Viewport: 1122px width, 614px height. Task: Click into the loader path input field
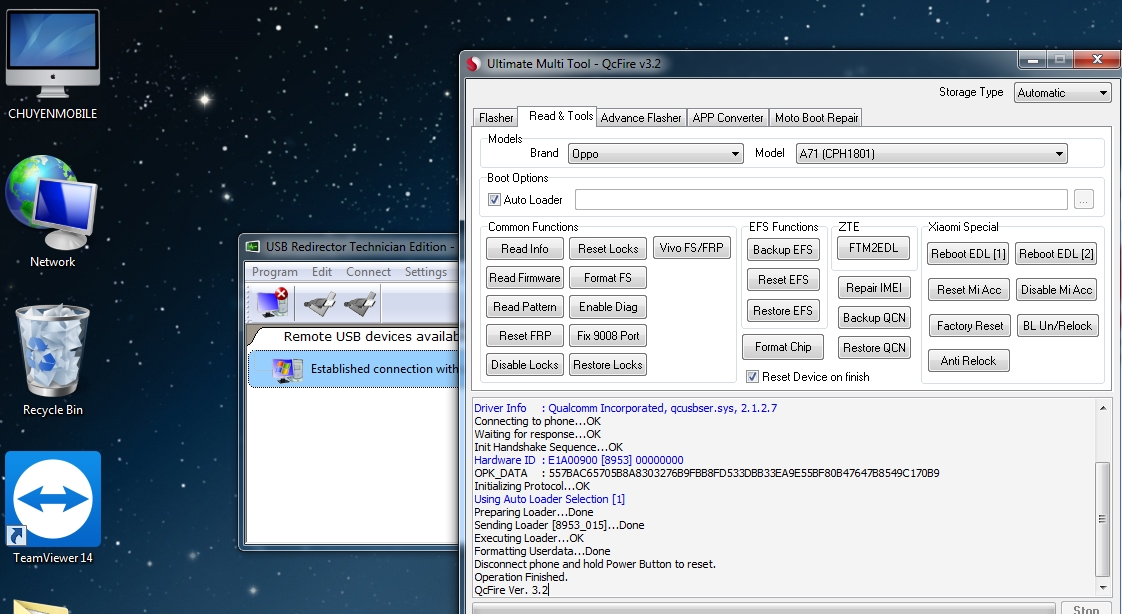821,200
